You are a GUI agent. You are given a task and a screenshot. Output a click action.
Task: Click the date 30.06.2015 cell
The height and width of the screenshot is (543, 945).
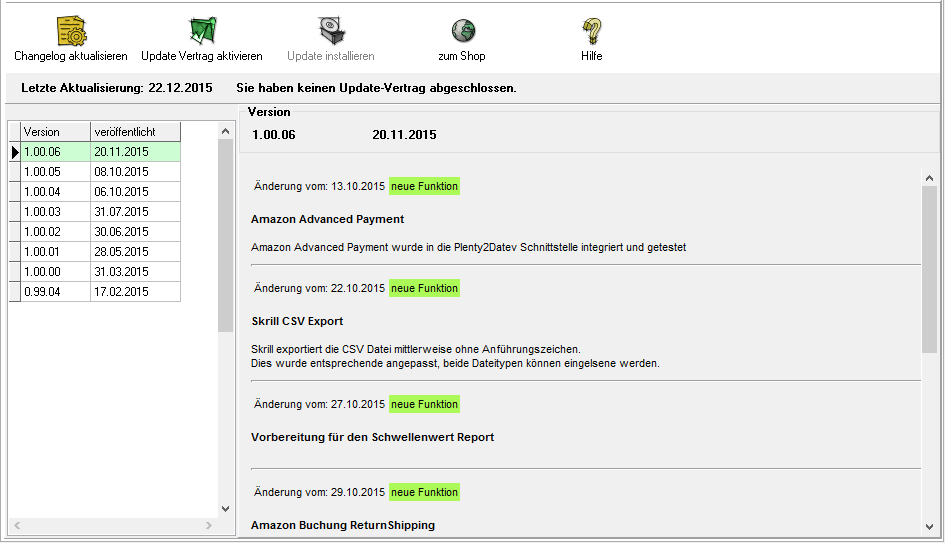tap(135, 232)
